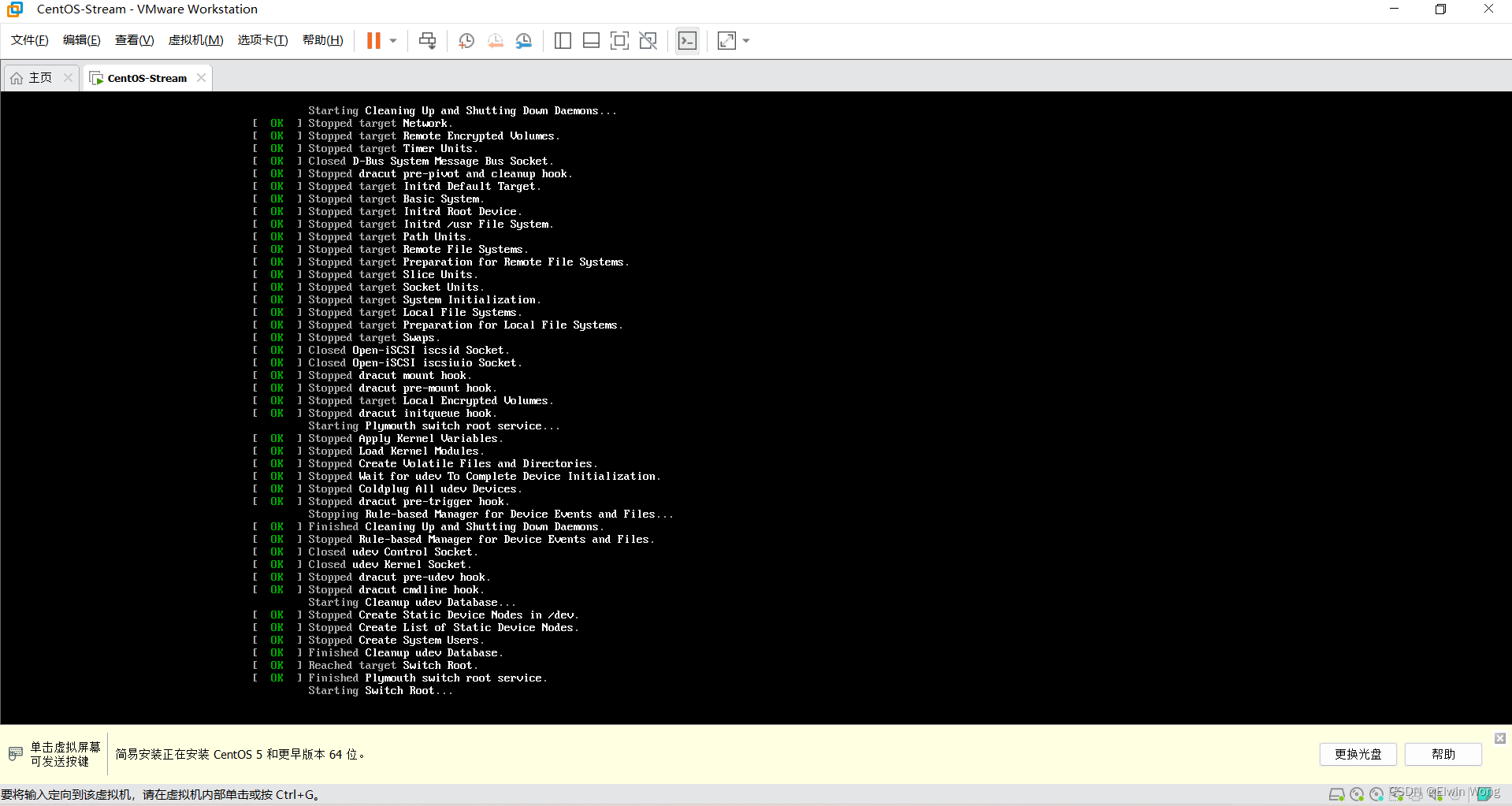Revert virtual machine to previous snapshot
This screenshot has width=1512, height=806.
(x=496, y=40)
